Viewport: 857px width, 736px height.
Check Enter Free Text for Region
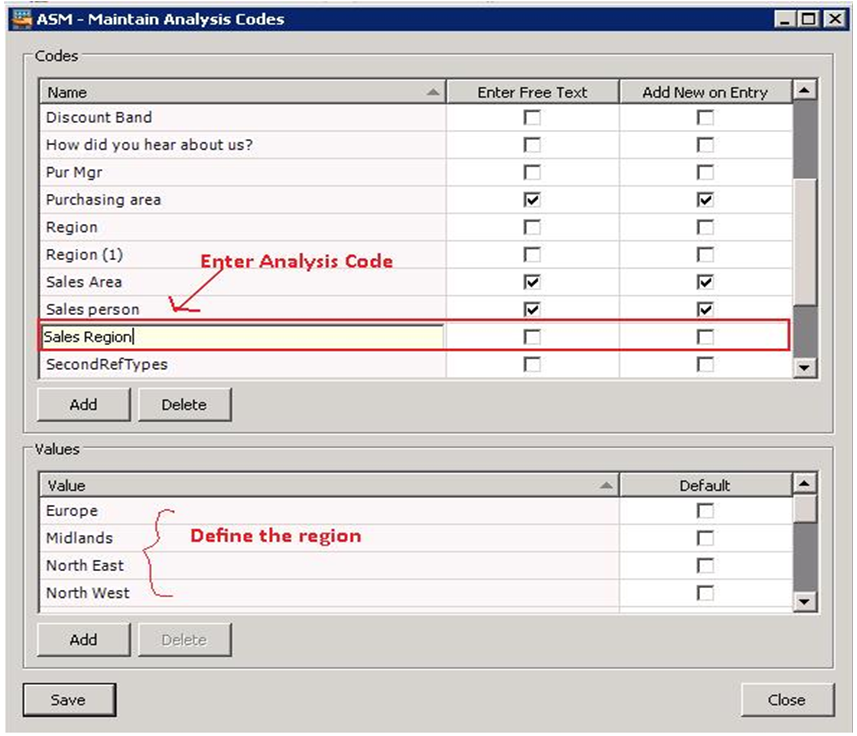[x=532, y=227]
